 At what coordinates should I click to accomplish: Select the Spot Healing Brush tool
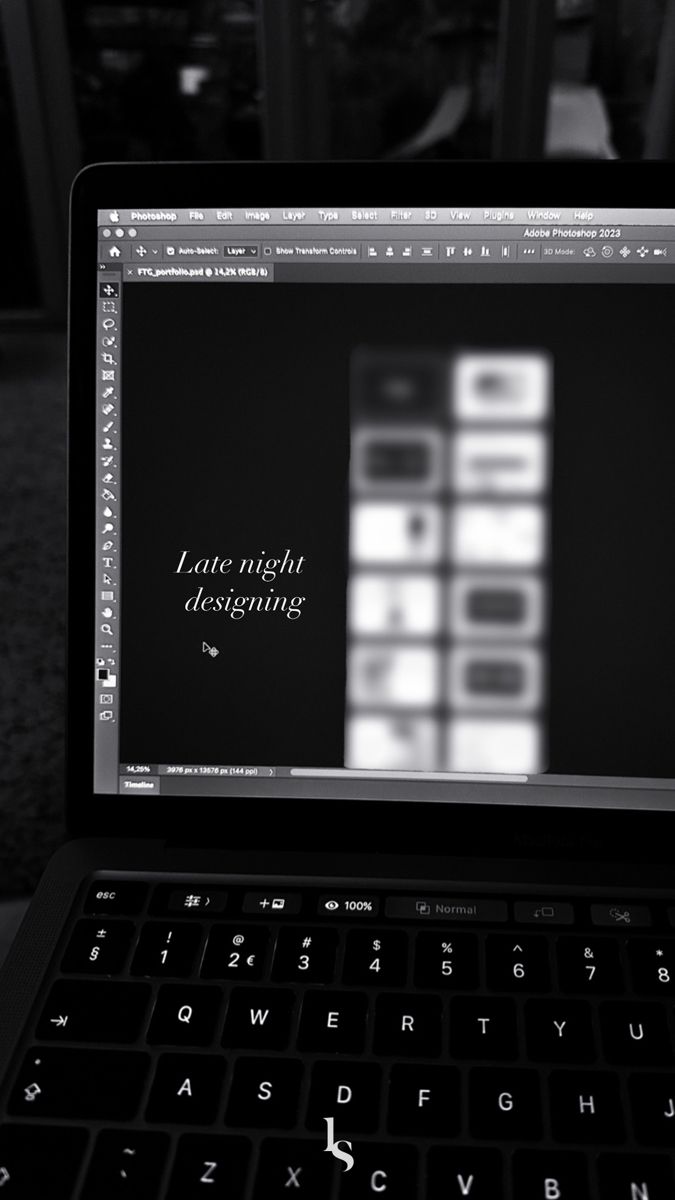109,410
